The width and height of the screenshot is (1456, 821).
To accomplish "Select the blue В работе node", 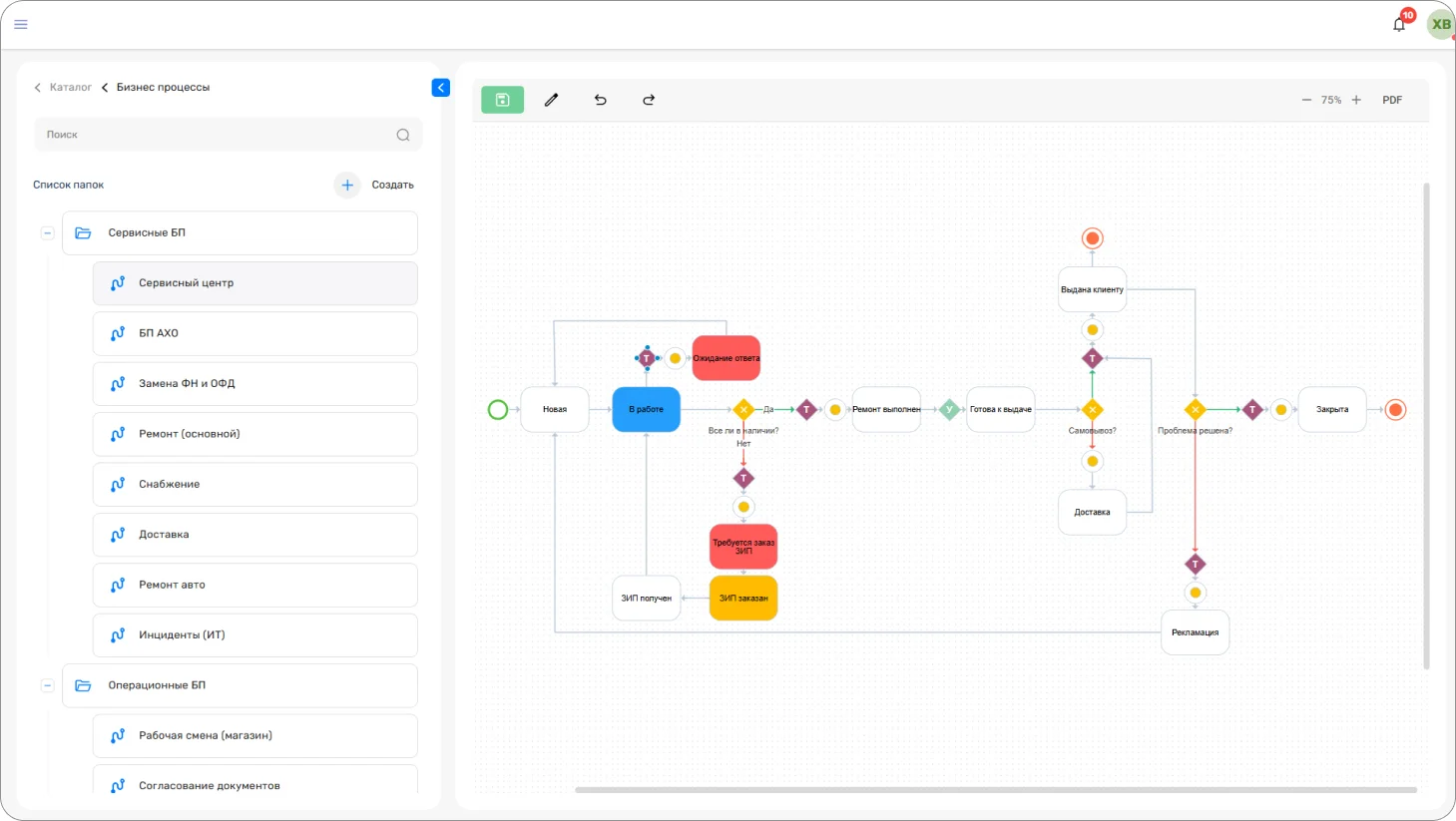I will [x=646, y=409].
